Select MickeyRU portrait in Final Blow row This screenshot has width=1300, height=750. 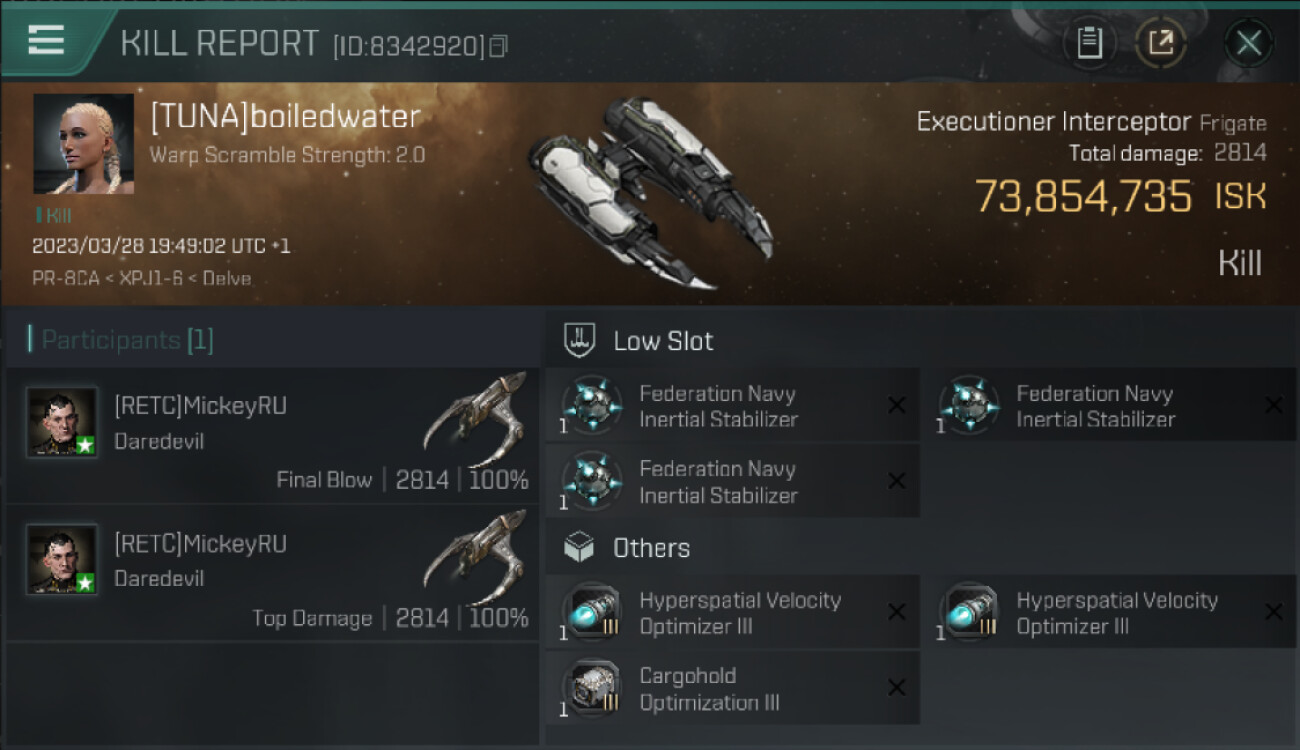click(x=62, y=423)
